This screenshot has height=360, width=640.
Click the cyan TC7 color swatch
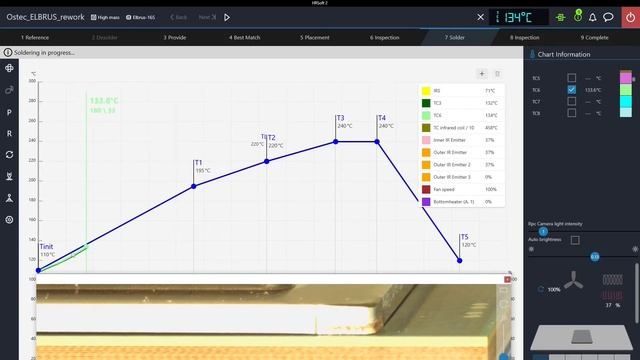(626, 101)
